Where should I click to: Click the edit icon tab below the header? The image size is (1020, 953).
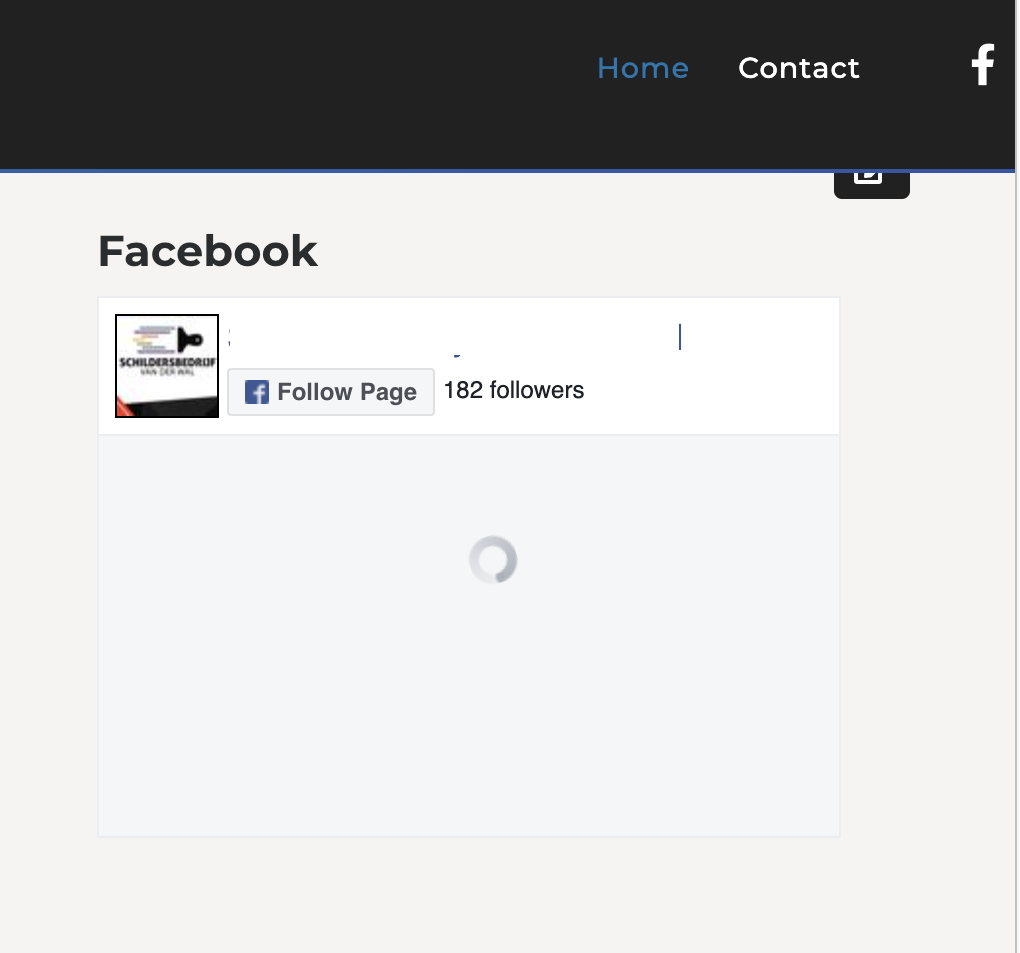click(x=870, y=179)
